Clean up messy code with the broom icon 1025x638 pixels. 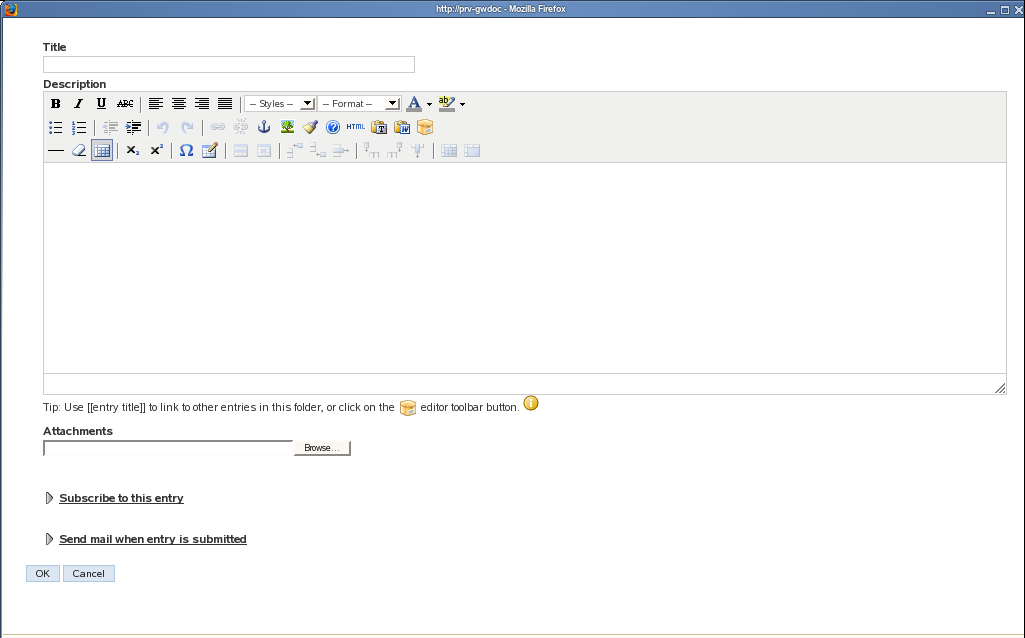click(309, 127)
